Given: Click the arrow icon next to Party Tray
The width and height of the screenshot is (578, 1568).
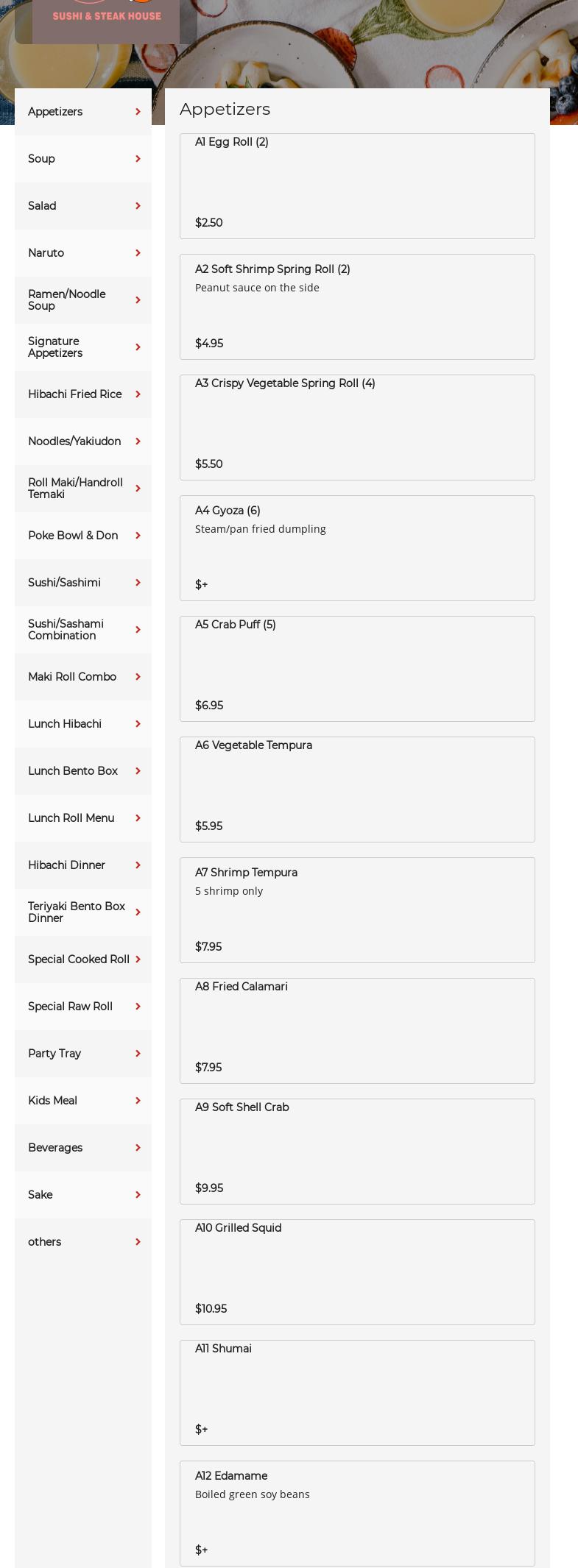Looking at the screenshot, I should pyautogui.click(x=138, y=1054).
